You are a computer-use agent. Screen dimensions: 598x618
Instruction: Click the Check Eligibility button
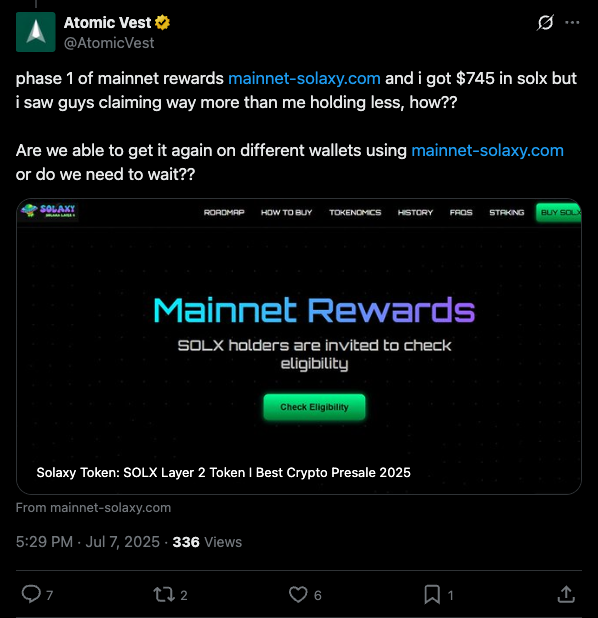(x=314, y=407)
